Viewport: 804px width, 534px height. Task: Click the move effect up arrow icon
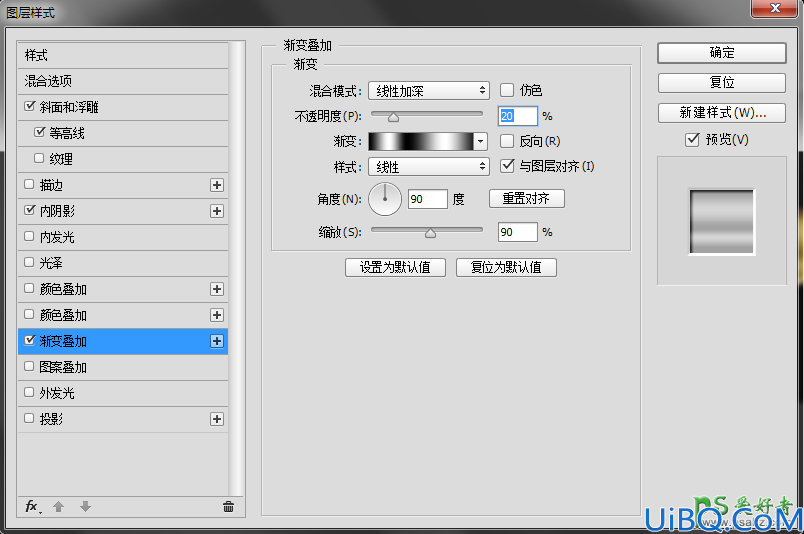coord(58,507)
